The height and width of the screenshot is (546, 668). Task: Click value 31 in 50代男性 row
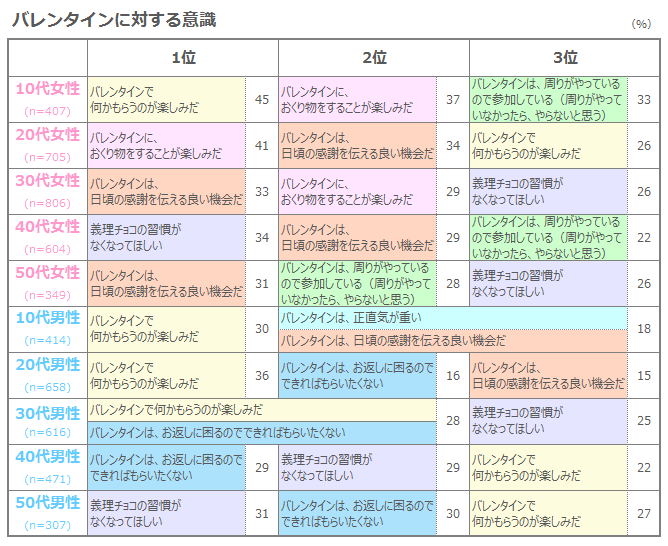pos(262,514)
